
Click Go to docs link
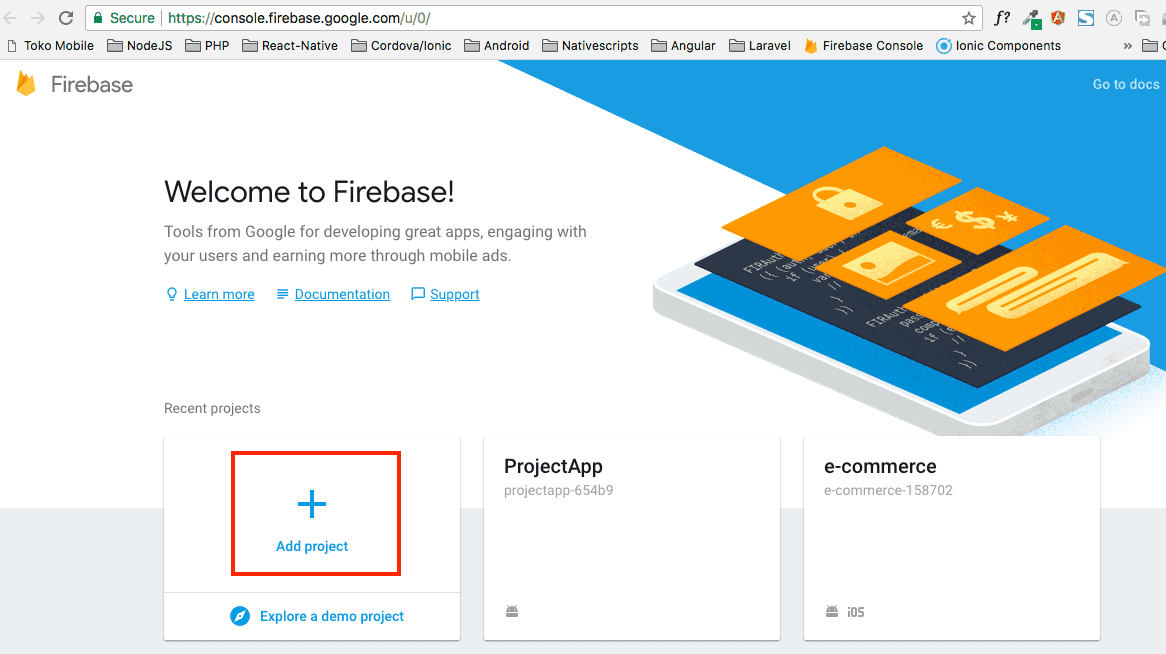(x=1125, y=84)
